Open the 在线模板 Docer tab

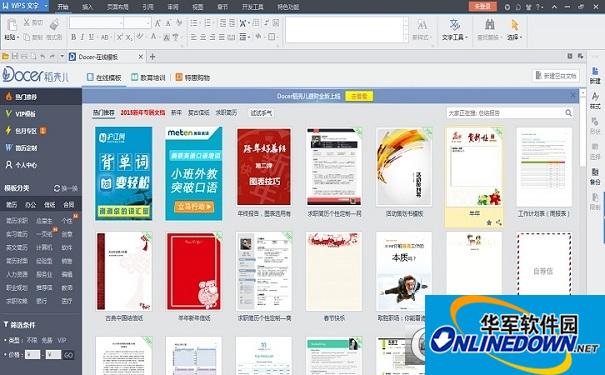pos(104,78)
